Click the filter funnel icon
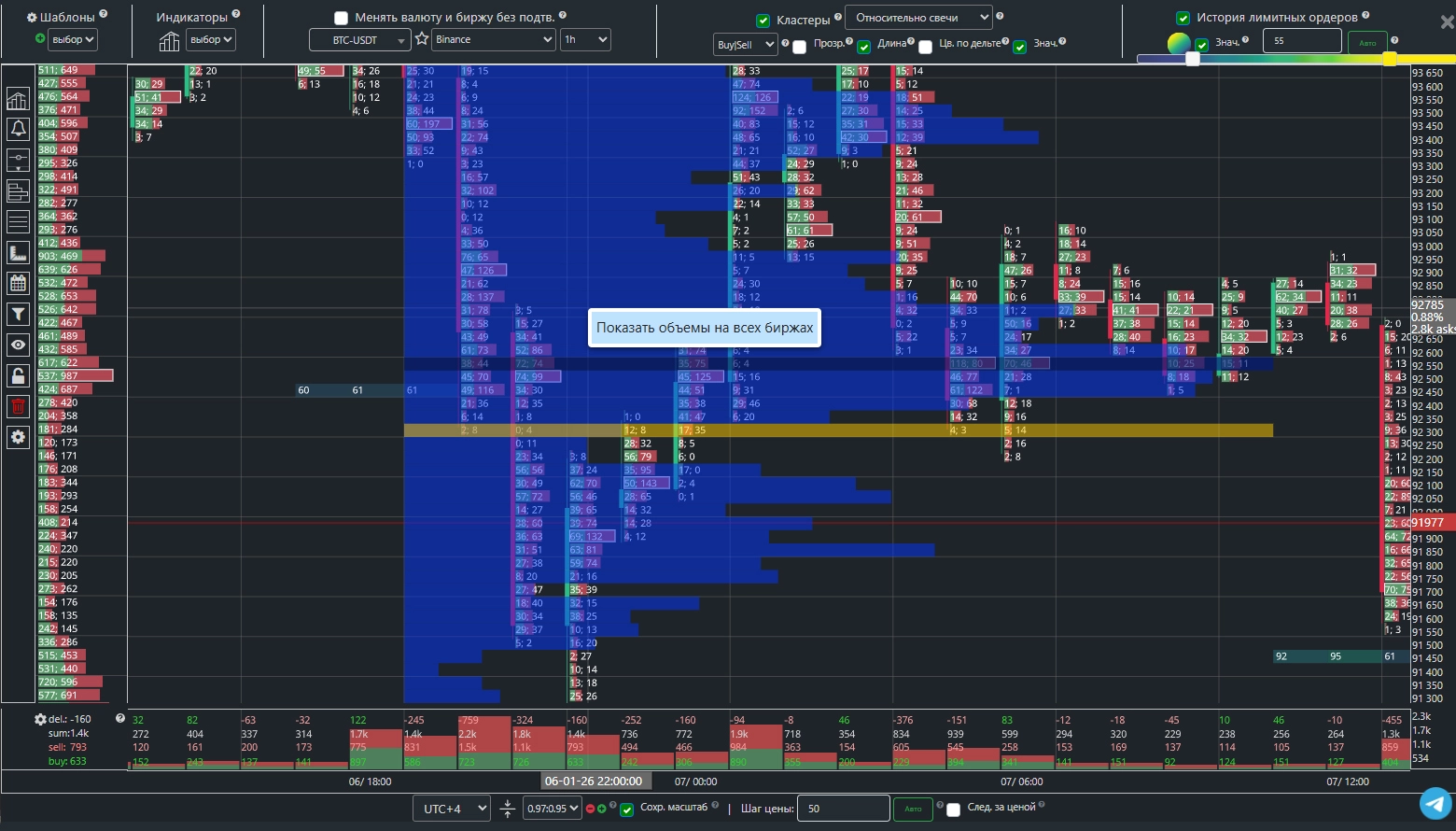 point(18,314)
